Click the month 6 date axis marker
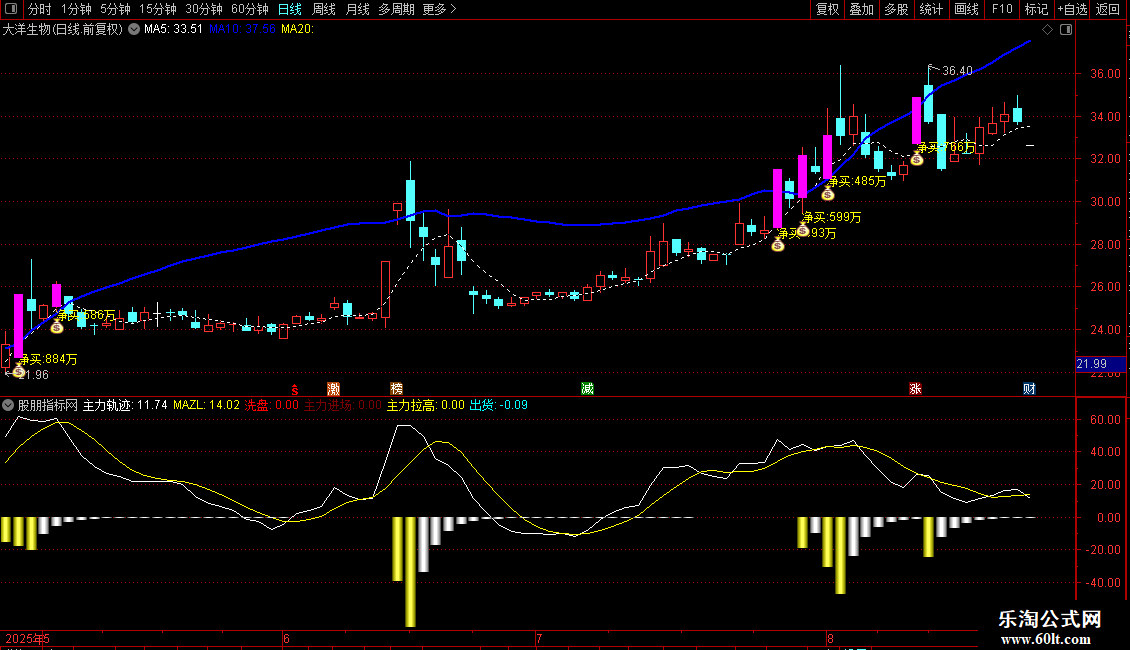1130x650 pixels. click(286, 638)
